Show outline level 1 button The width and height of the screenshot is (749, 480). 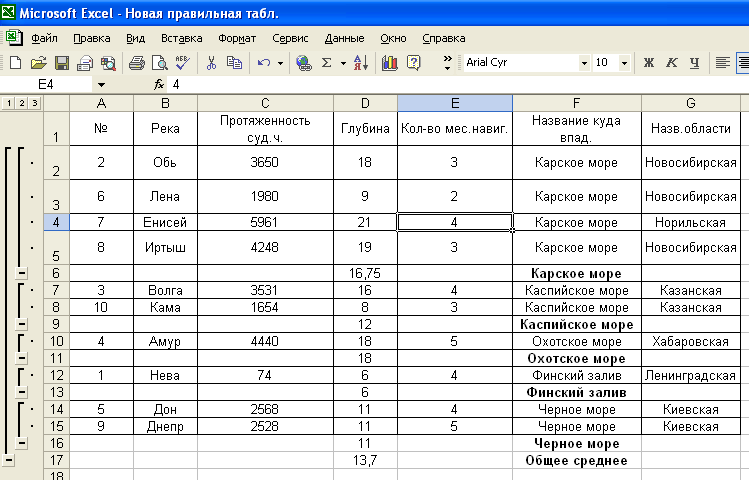(9, 103)
